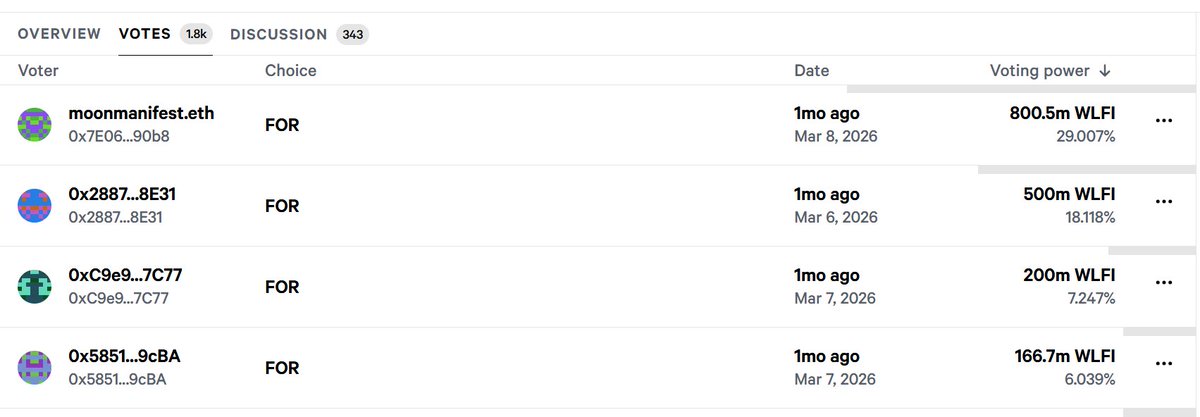Viewport: 1200px width, 417px height.
Task: Click the Date column header
Action: coord(811,71)
